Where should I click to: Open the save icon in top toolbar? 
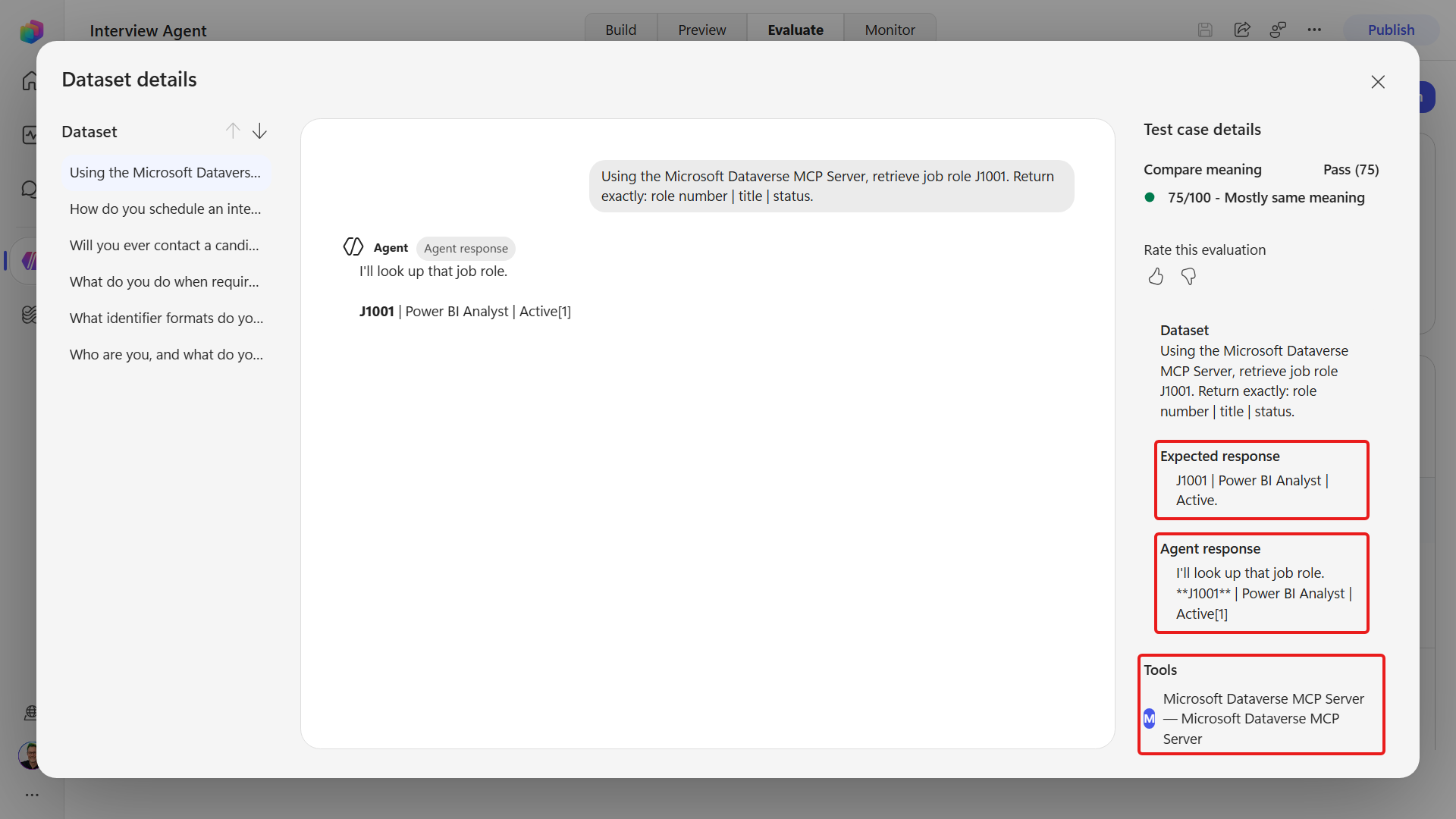[1205, 30]
